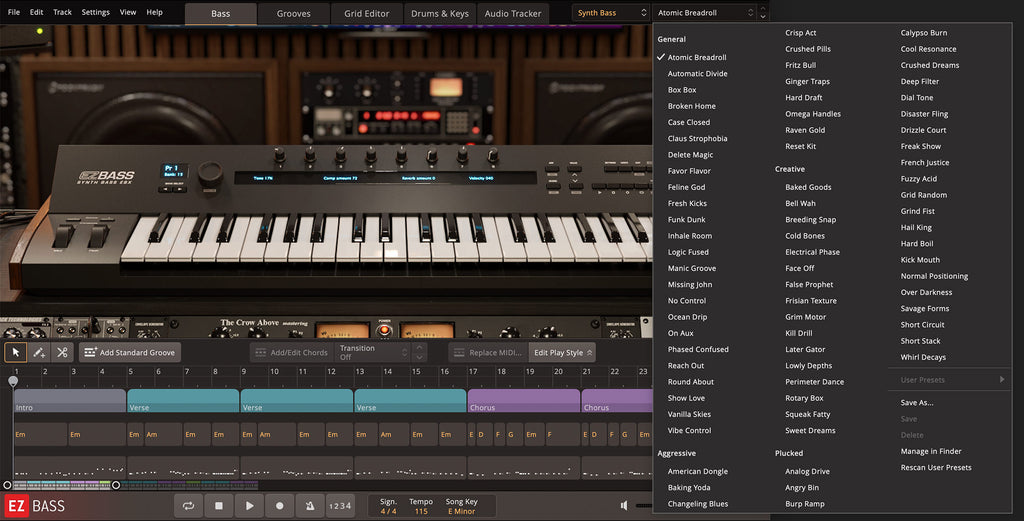Click the song overview right loop handle

point(116,485)
